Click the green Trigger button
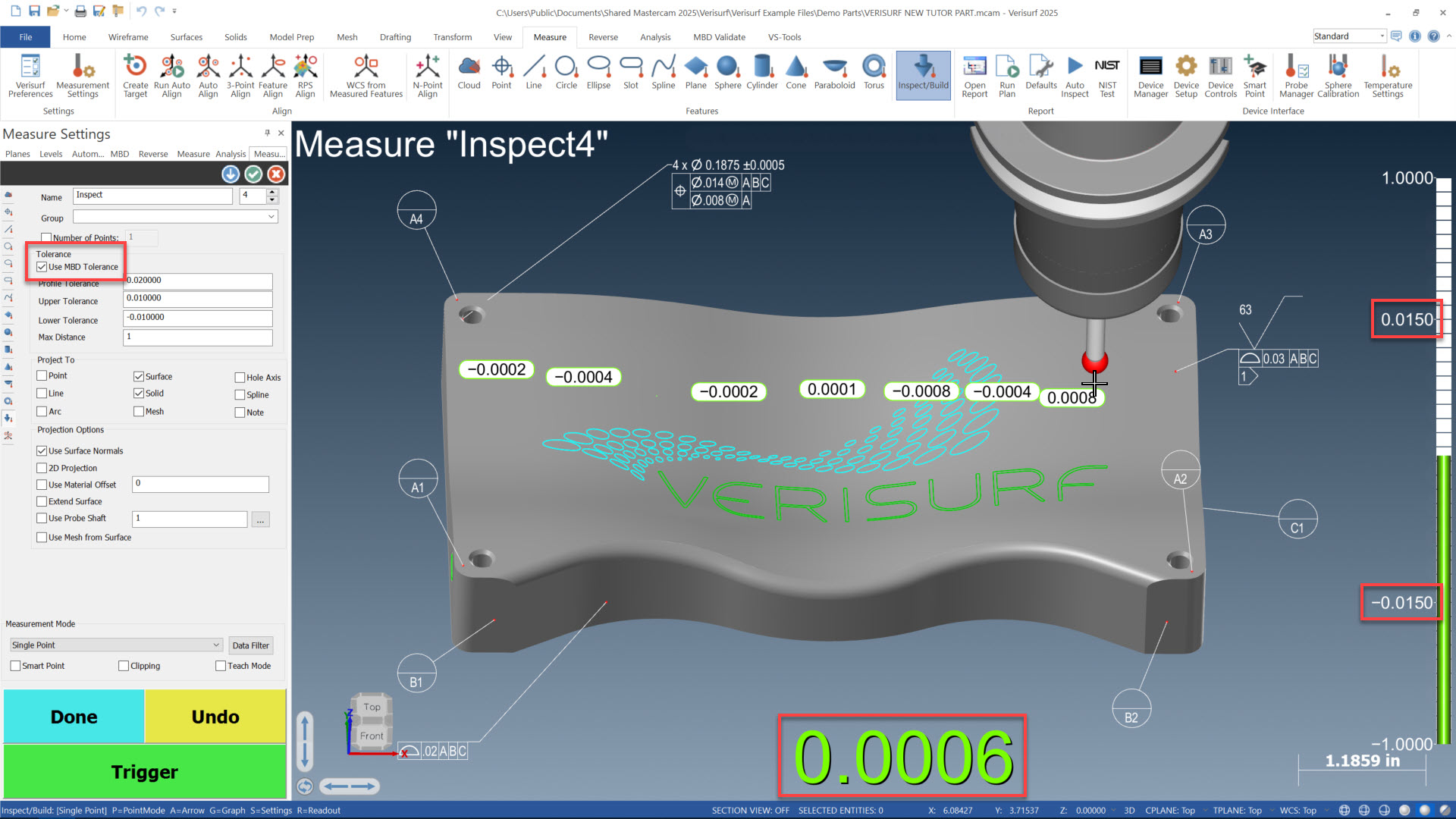The image size is (1456, 819). (145, 771)
